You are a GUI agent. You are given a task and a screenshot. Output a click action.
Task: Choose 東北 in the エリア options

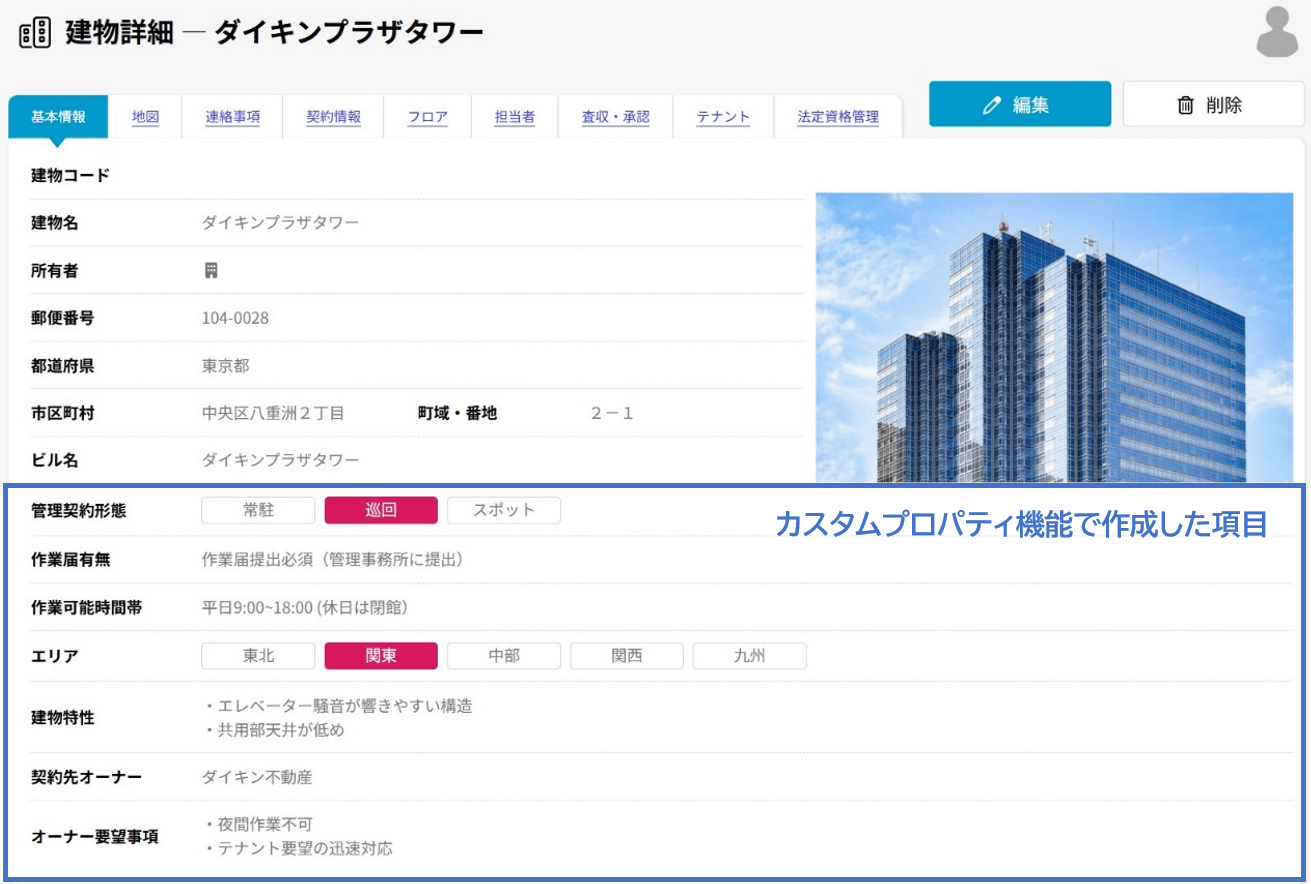coord(258,656)
